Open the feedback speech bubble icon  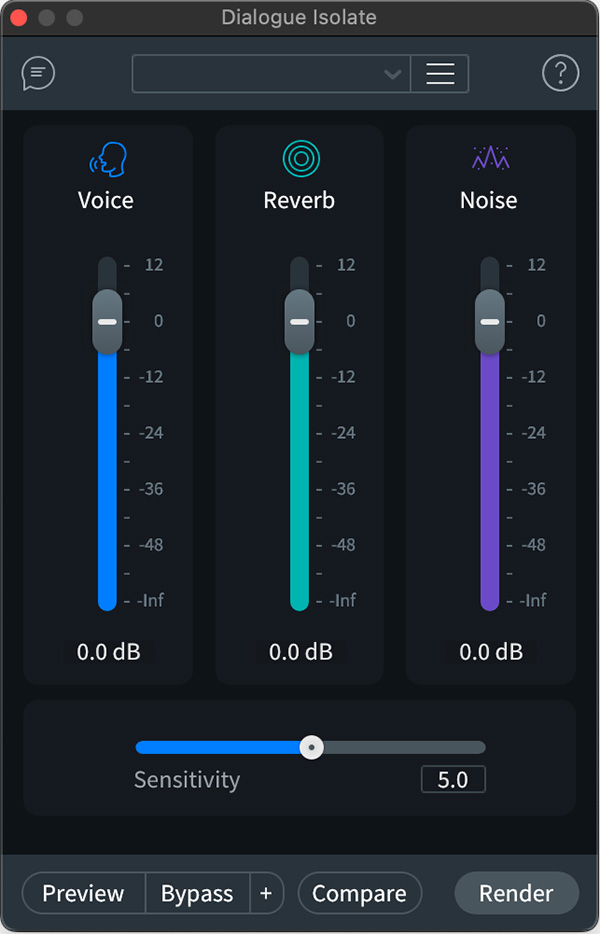38,73
